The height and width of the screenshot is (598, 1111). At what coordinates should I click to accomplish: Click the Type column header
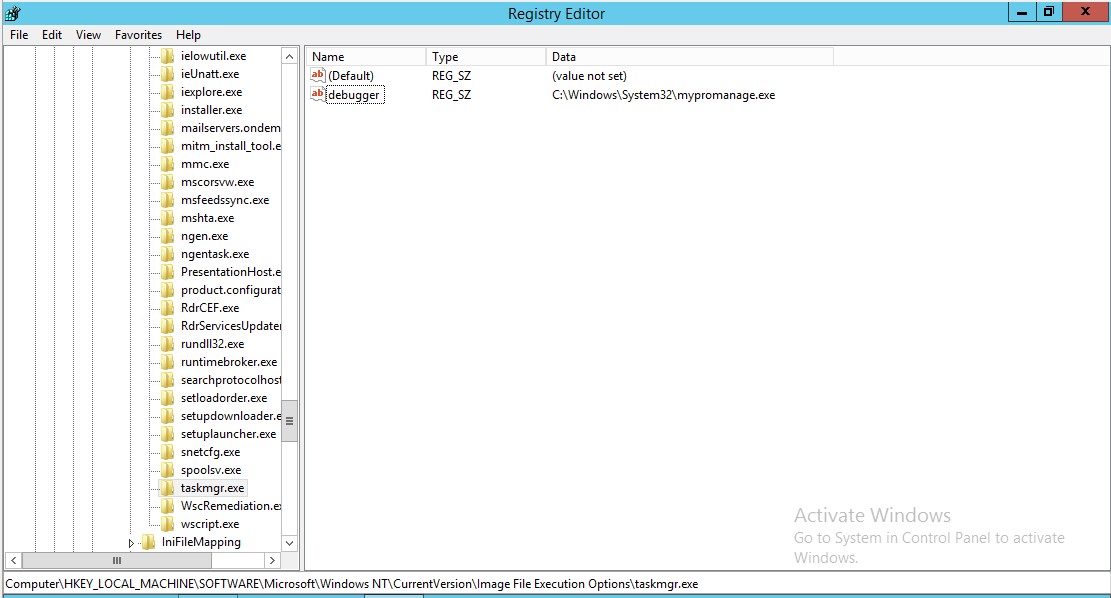(486, 57)
